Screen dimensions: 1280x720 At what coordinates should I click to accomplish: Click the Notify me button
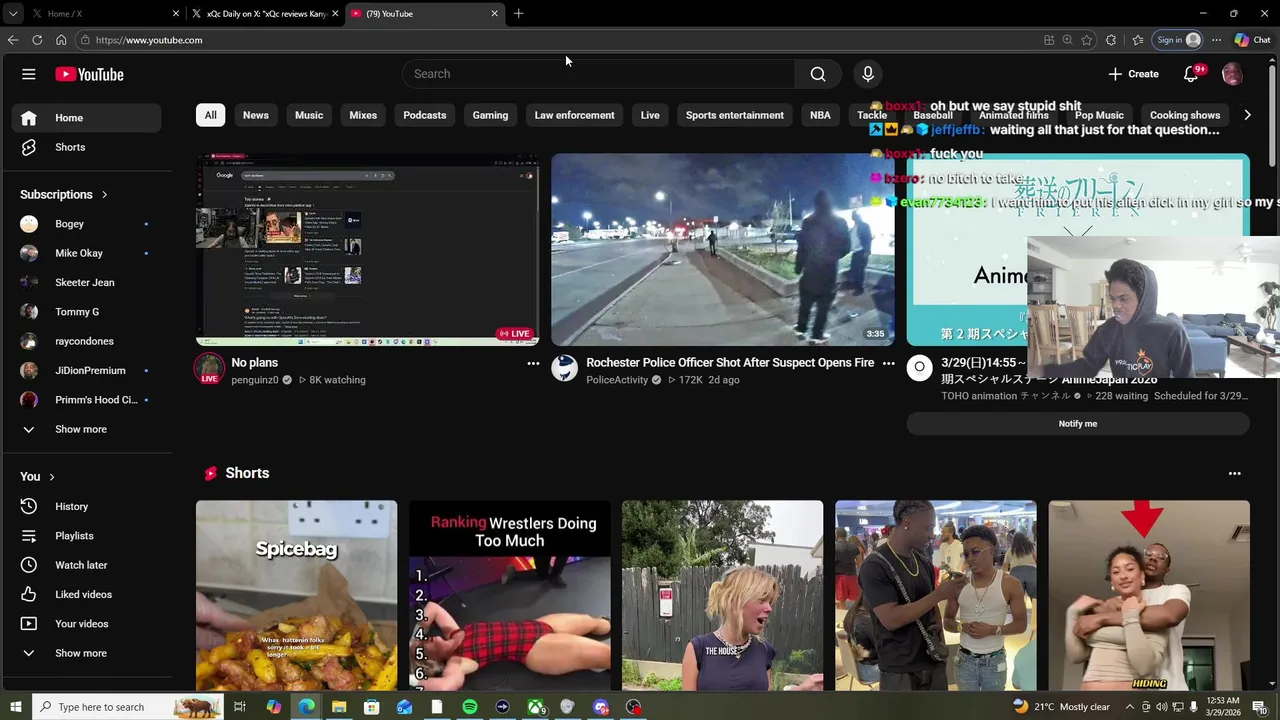(x=1078, y=424)
